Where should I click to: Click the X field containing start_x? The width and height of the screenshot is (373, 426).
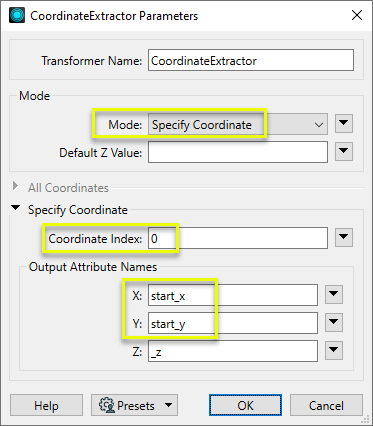233,295
